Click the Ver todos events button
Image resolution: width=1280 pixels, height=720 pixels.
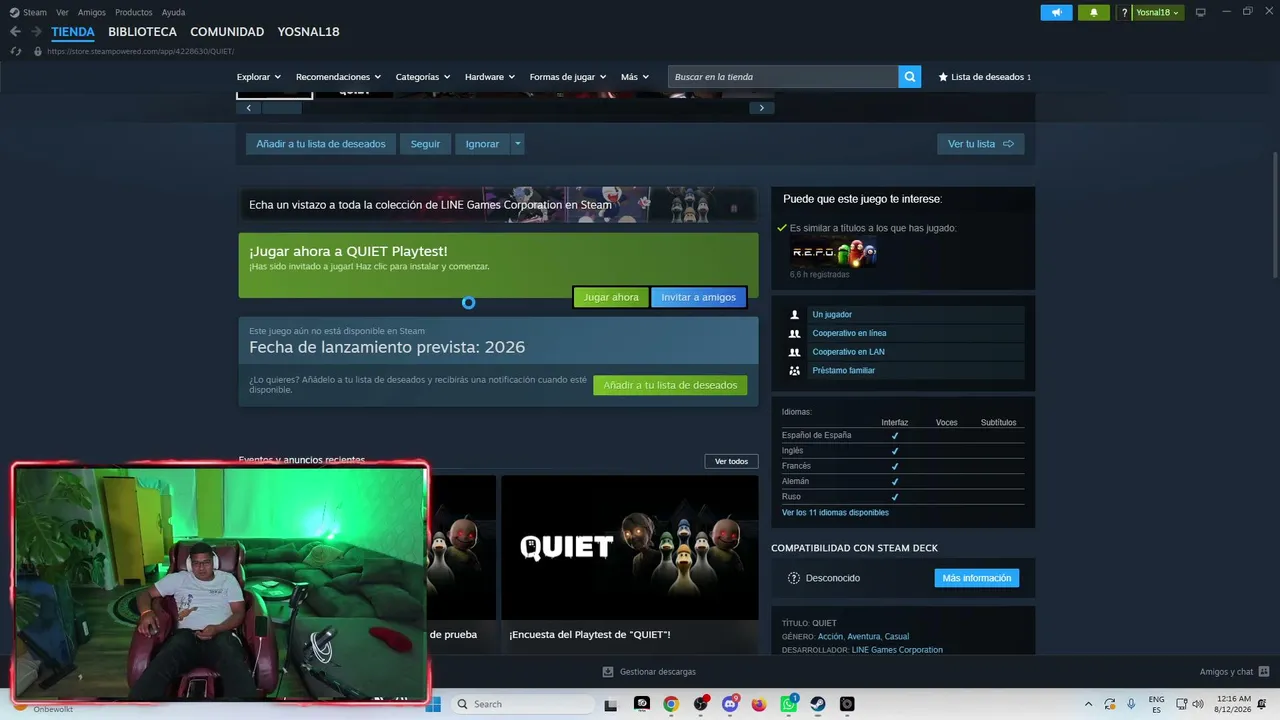coord(731,461)
